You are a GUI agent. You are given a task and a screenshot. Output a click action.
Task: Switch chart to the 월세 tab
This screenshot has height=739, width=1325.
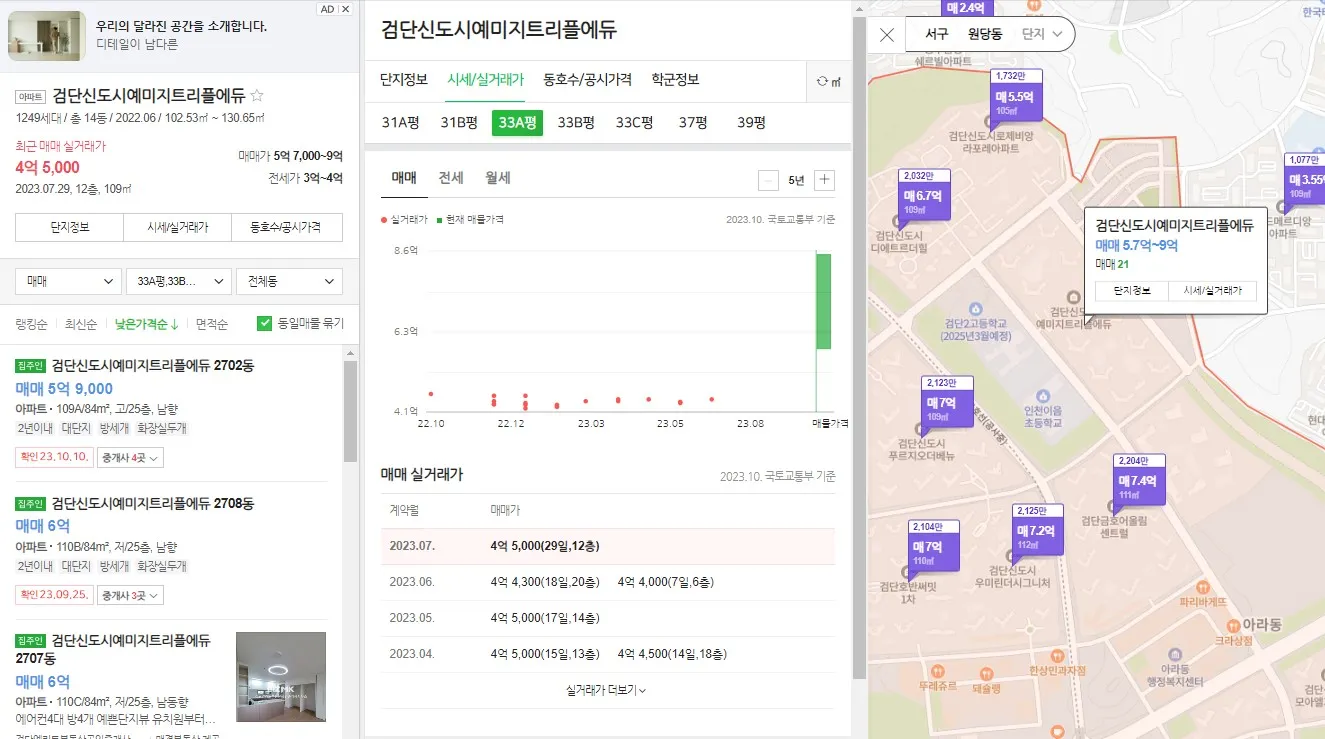tap(498, 178)
